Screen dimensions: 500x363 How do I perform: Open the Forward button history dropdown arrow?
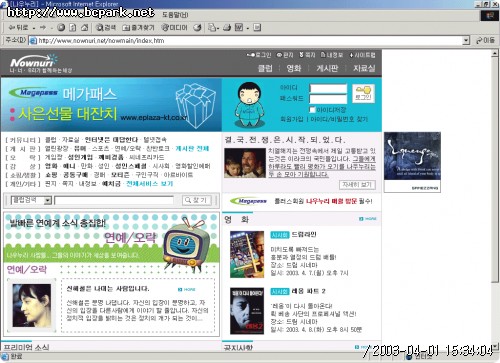(51, 28)
